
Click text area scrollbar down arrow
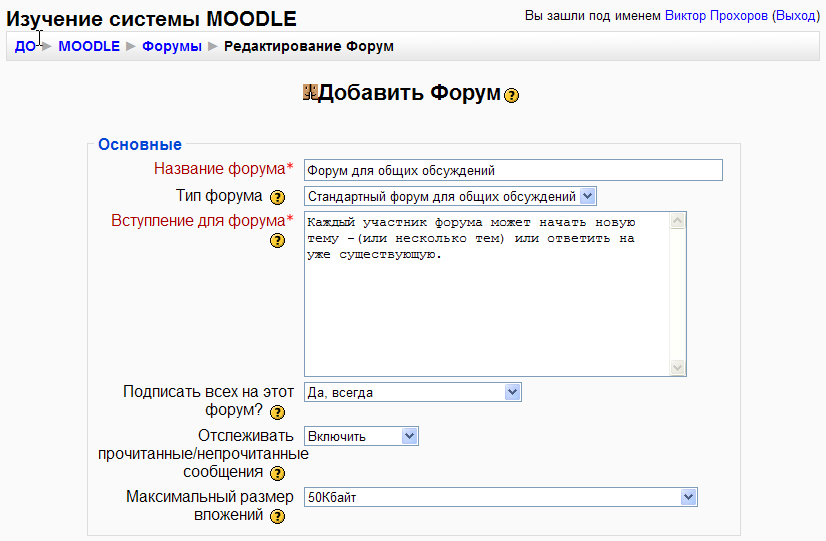coord(677,367)
